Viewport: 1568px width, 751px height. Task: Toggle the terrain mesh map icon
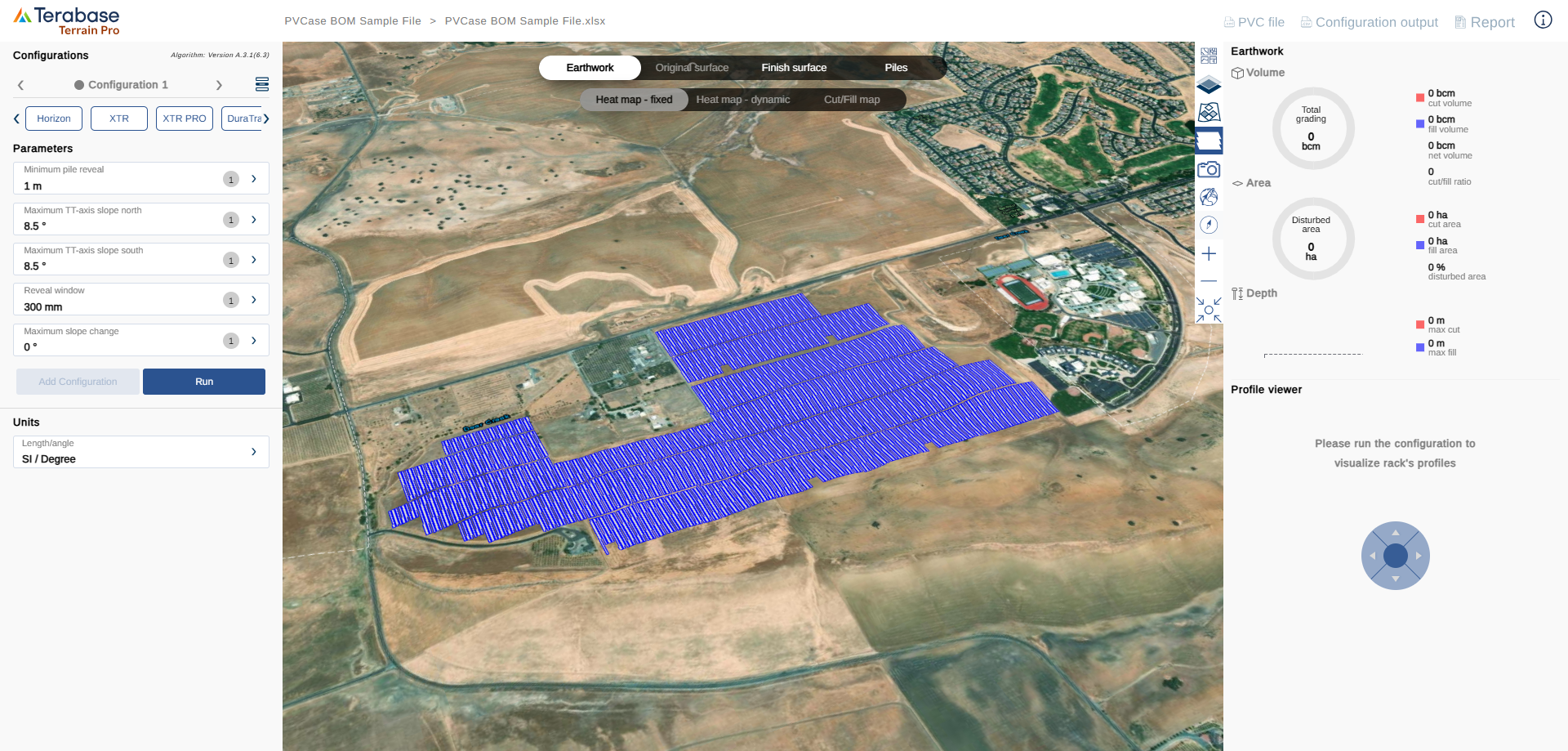coord(1209,112)
